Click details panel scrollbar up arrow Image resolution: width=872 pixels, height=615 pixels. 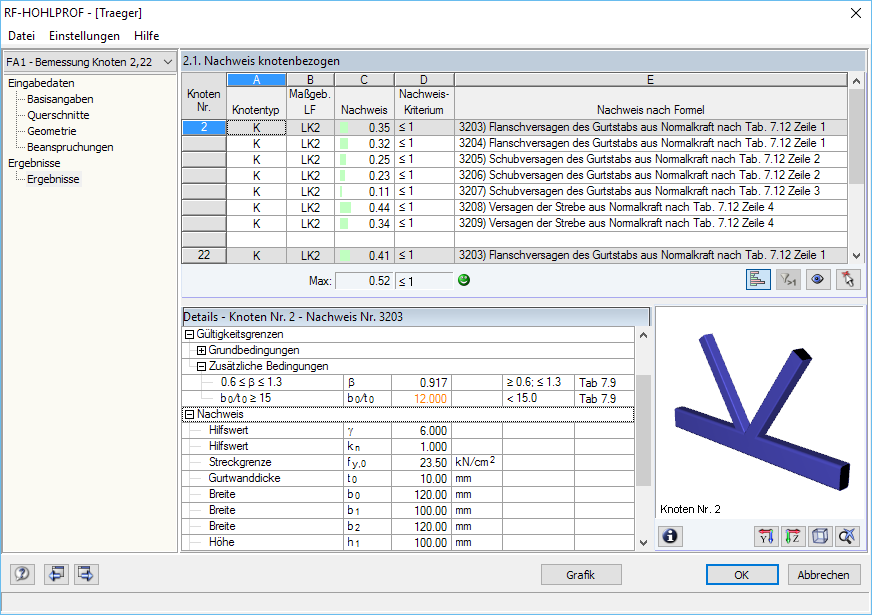coord(643,335)
